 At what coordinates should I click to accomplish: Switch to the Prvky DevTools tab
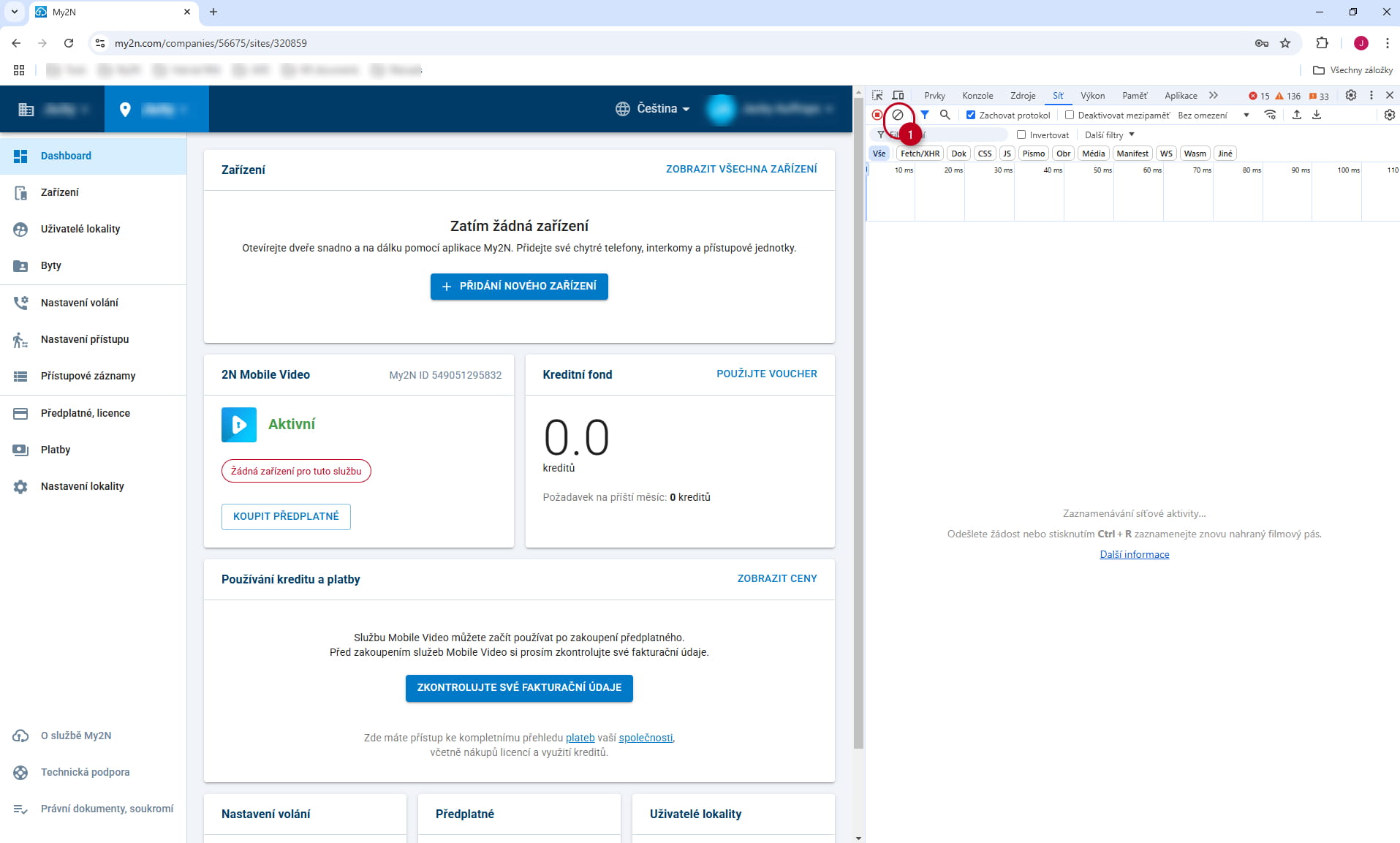click(934, 96)
